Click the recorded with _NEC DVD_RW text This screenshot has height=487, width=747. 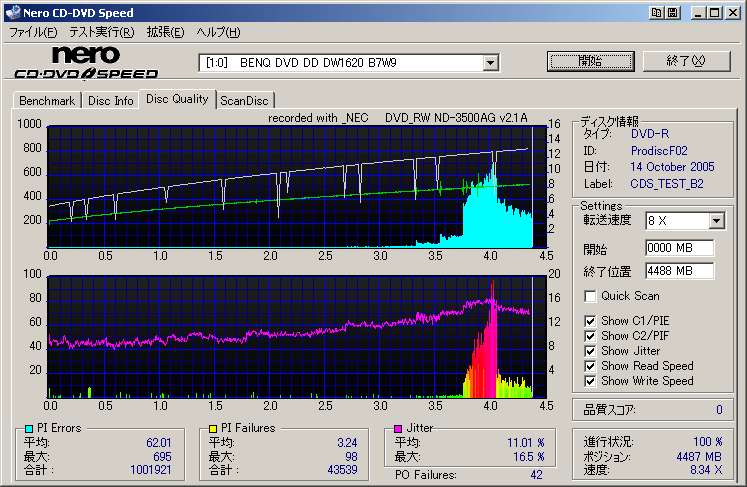coord(398,118)
